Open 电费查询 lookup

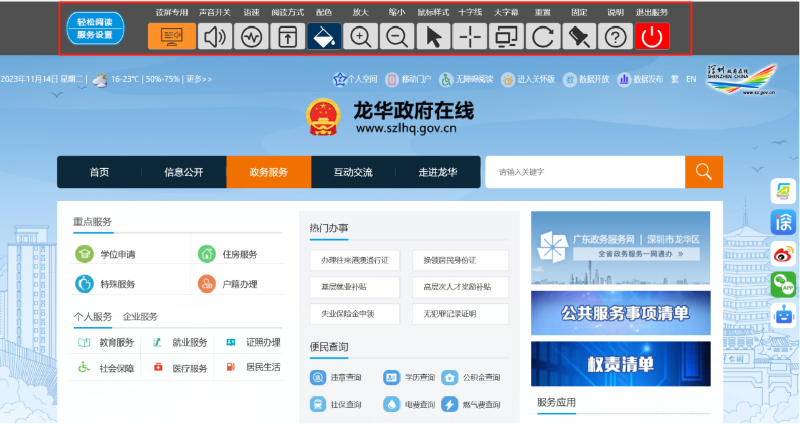pos(409,405)
